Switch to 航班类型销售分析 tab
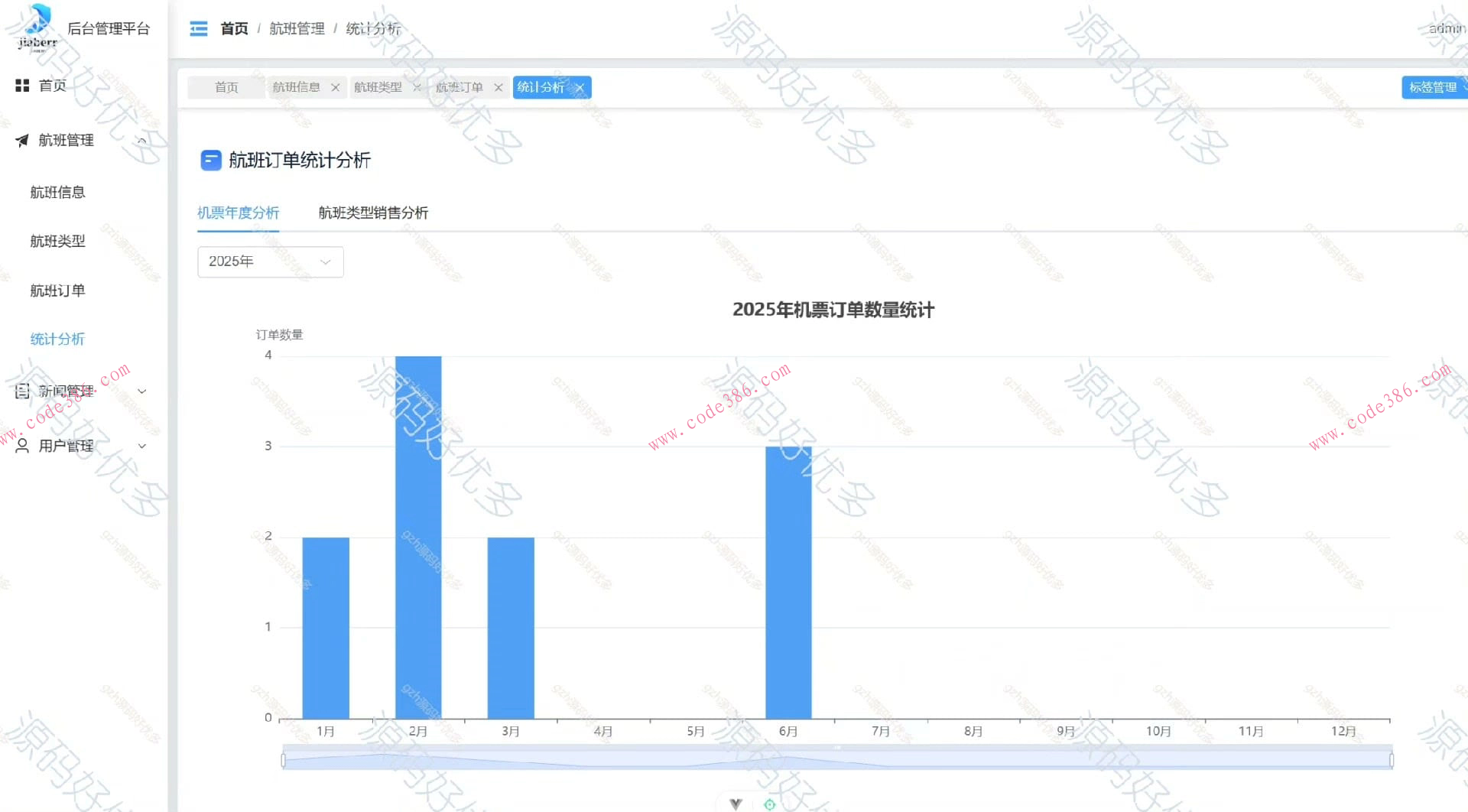Image resolution: width=1468 pixels, height=812 pixels. point(373,213)
